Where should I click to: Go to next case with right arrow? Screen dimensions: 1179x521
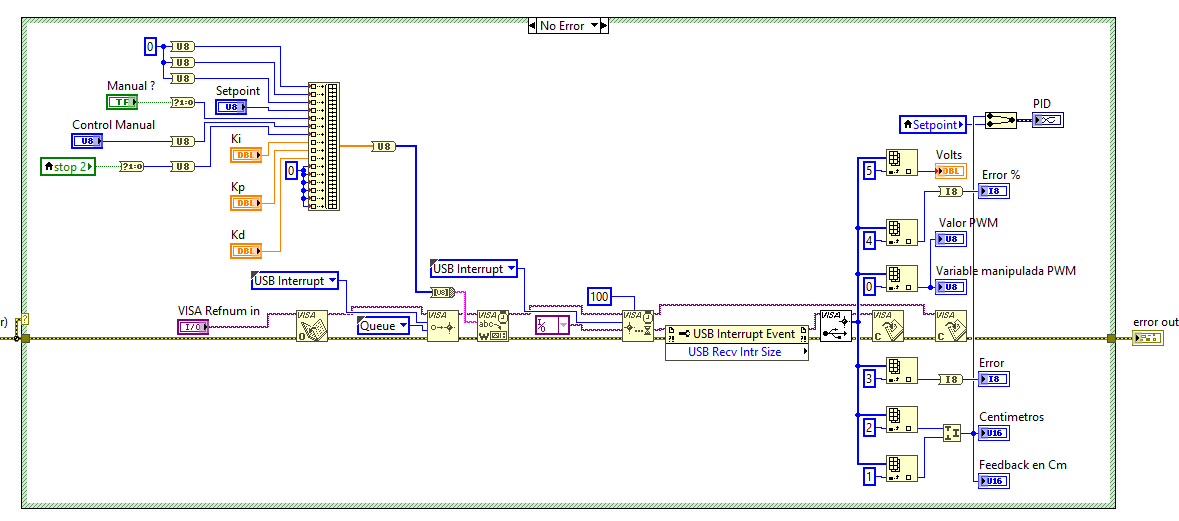(x=604, y=26)
